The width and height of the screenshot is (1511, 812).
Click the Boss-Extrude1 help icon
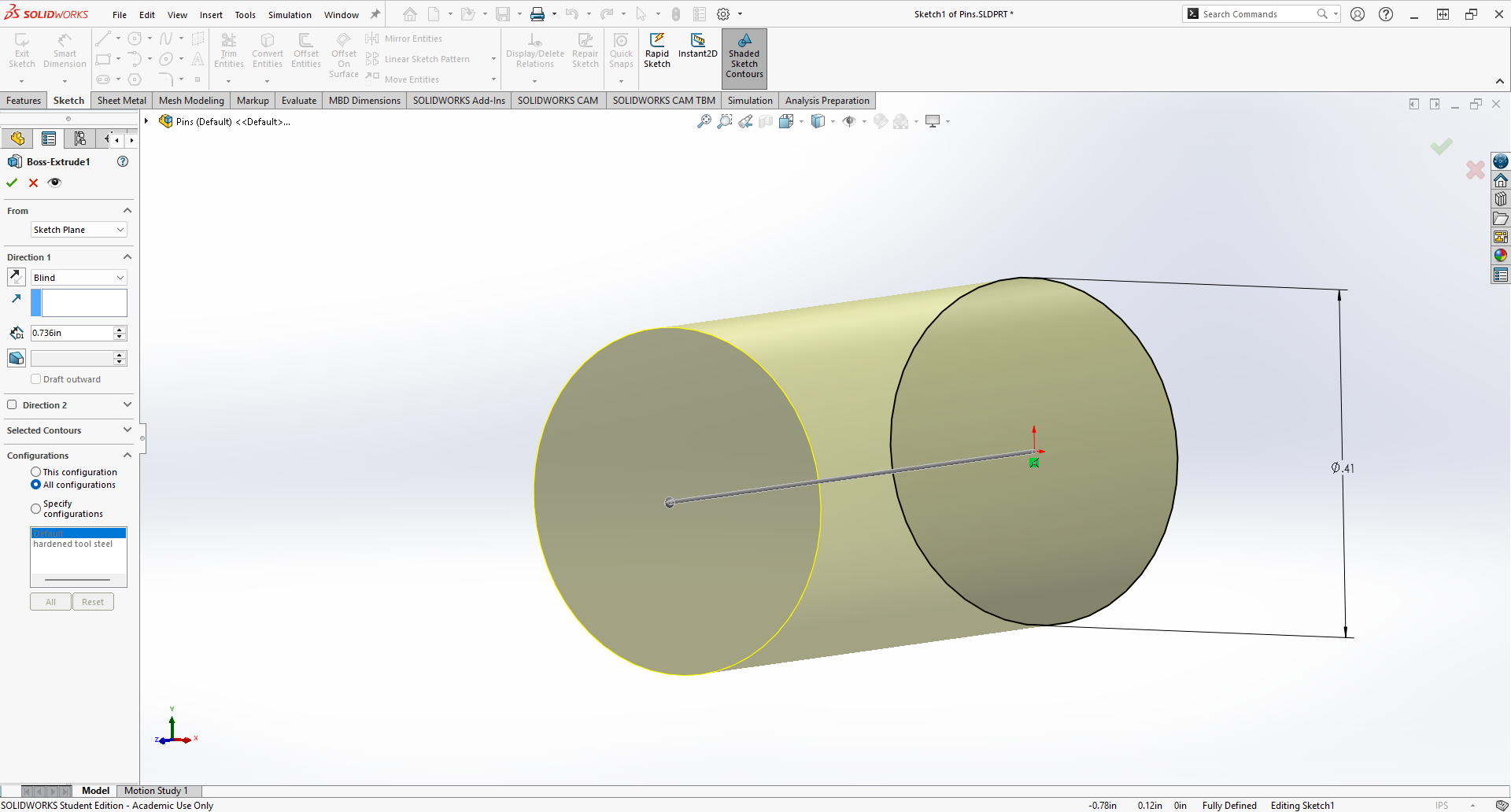coord(123,161)
